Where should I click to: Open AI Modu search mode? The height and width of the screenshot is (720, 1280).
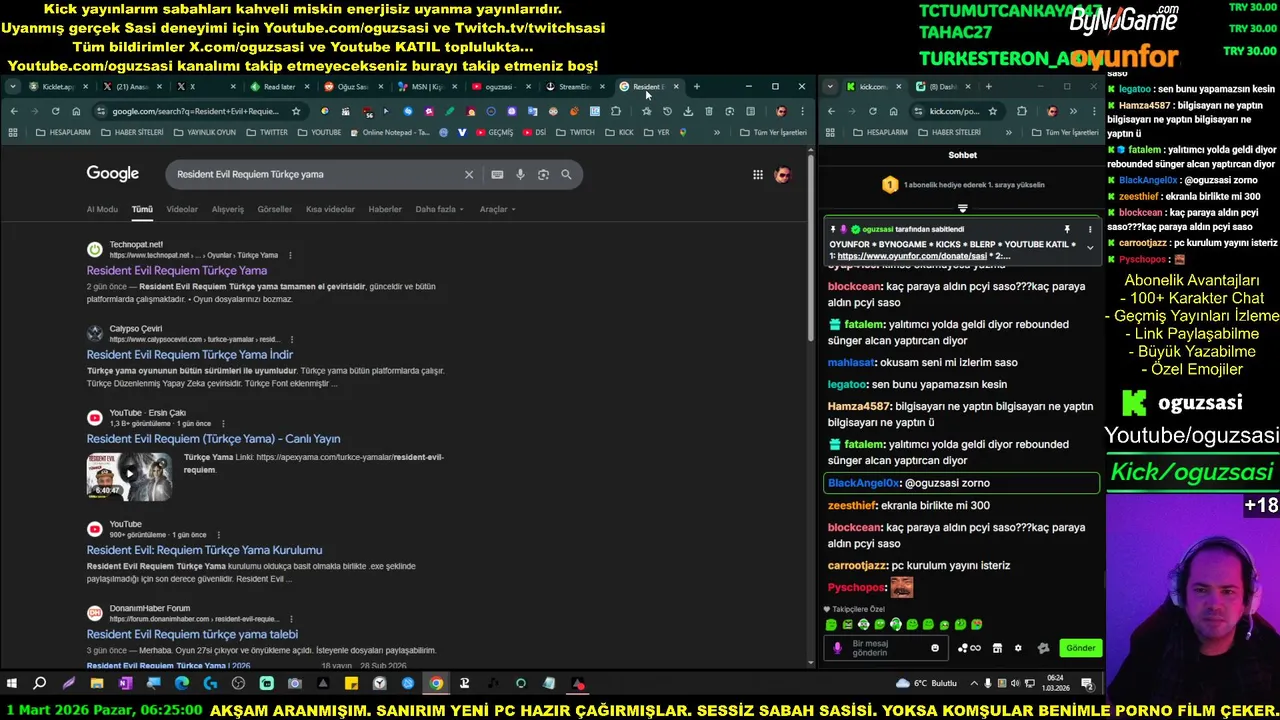102,209
